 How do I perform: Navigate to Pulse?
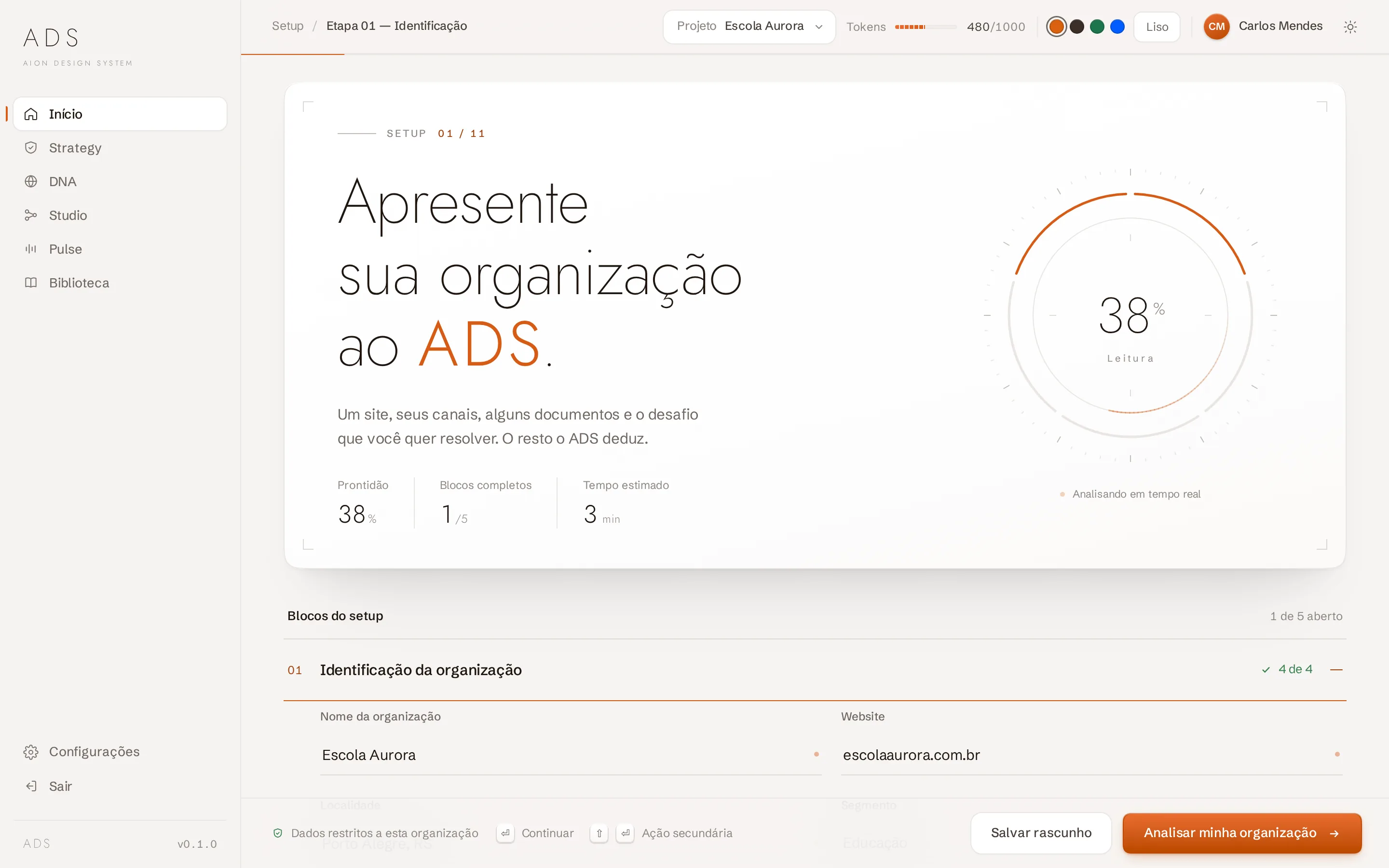click(120, 249)
